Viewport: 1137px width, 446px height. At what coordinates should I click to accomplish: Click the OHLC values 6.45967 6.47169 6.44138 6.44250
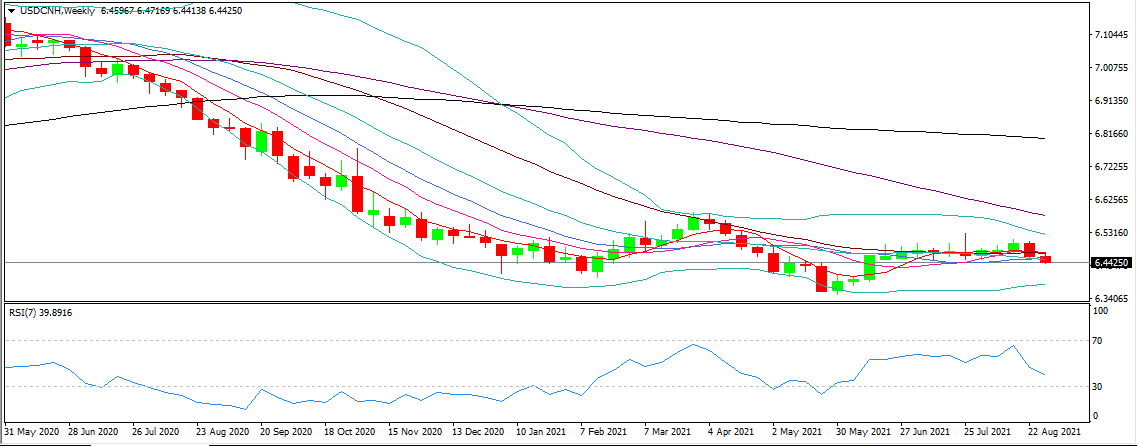click(x=171, y=11)
